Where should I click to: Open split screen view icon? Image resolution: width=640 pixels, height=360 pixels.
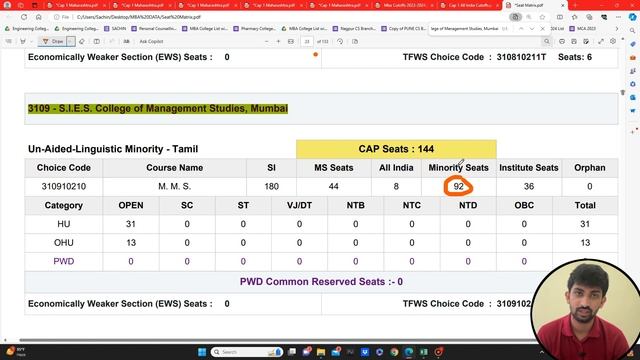(560, 17)
